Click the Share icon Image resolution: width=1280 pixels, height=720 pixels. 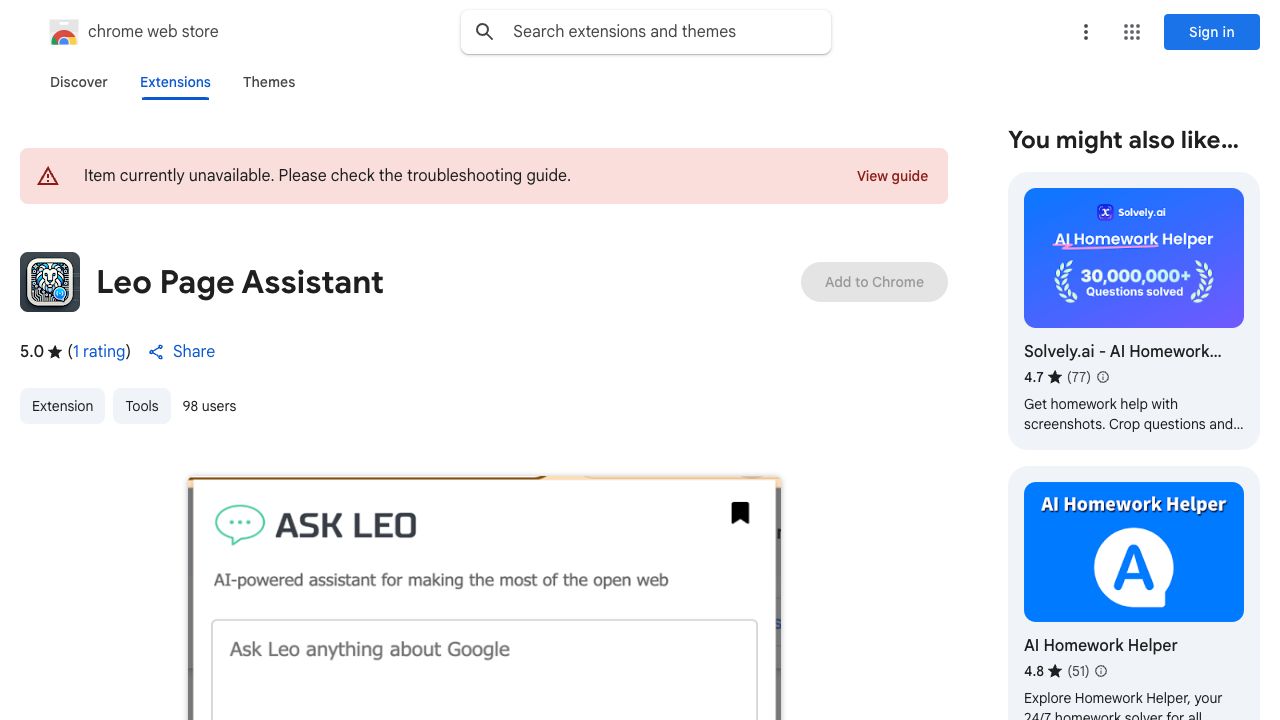pos(156,352)
